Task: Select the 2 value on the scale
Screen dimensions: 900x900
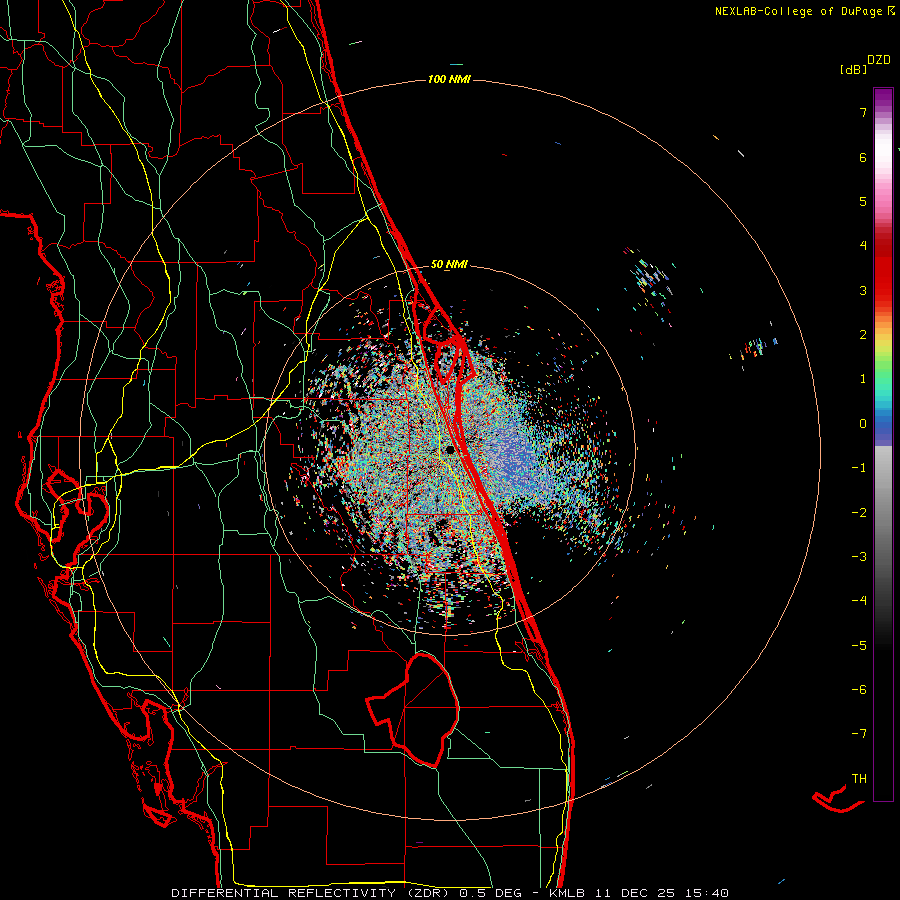Action: click(863, 335)
